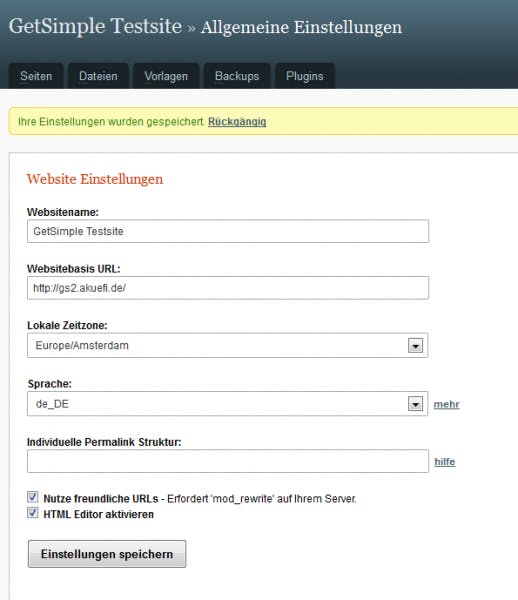
Task: Open the hilfe permalink help link
Action: [x=445, y=461]
